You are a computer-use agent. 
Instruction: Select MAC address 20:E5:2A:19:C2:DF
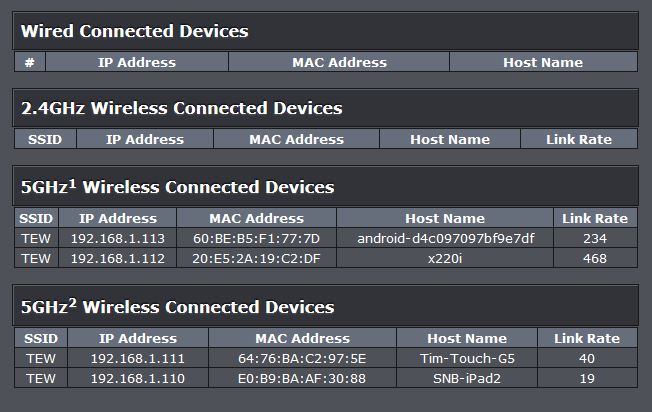[256, 259]
